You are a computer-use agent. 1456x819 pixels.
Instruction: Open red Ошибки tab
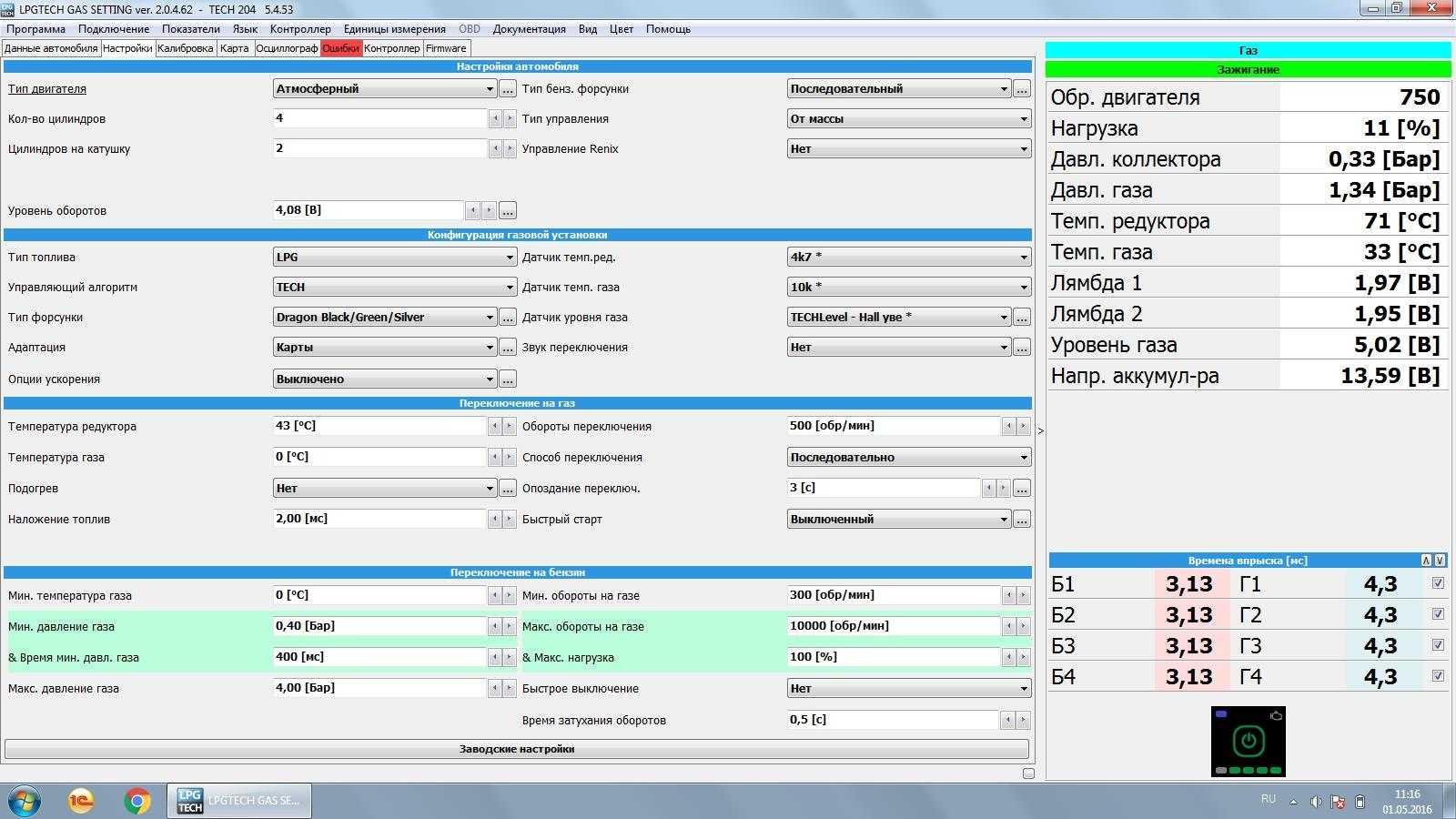point(341,48)
